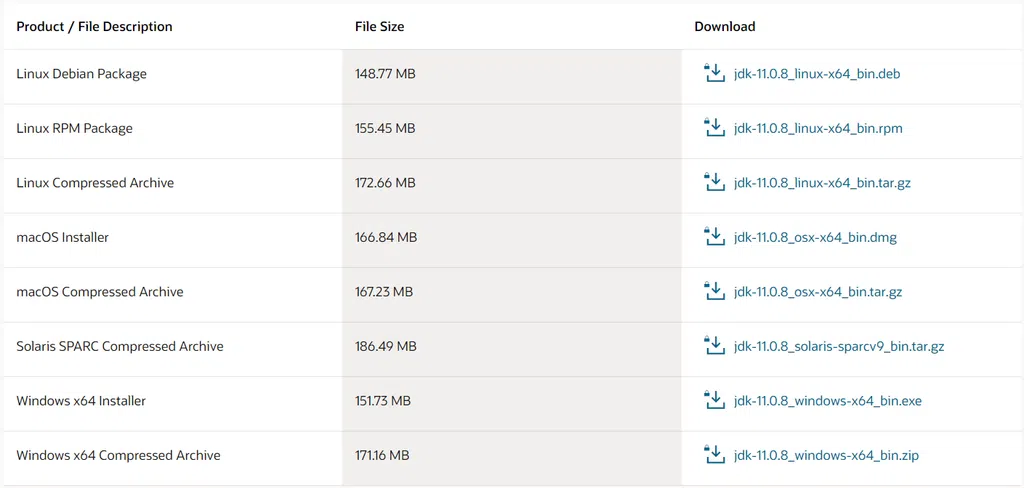This screenshot has width=1024, height=488.
Task: Click the Product / File Description header
Action: [95, 27]
